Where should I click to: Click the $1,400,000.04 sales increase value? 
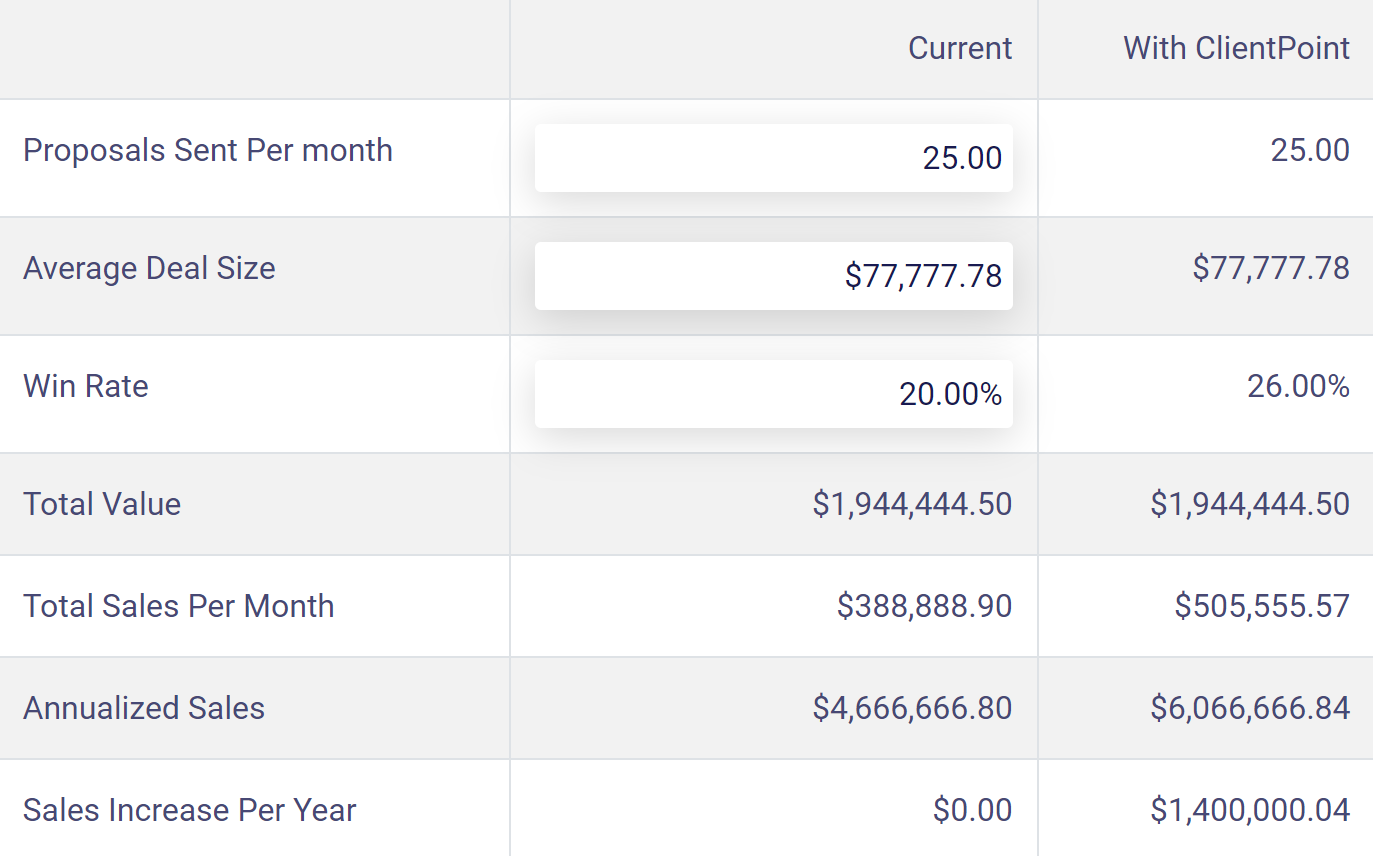[x=1250, y=810]
